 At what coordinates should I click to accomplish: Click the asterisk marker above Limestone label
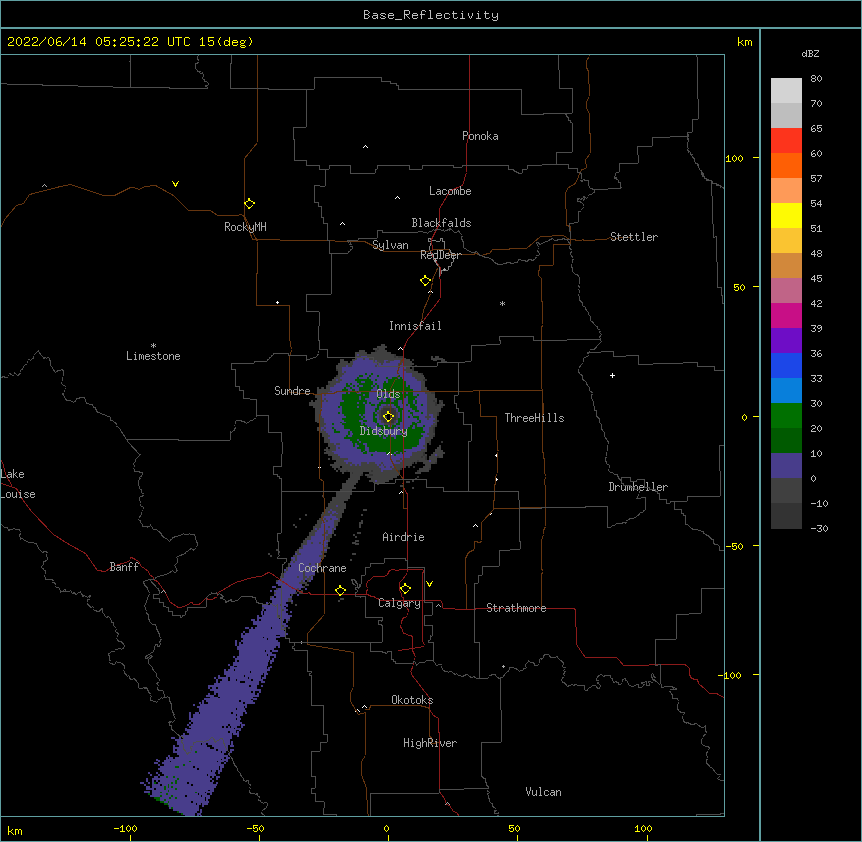pos(153,346)
